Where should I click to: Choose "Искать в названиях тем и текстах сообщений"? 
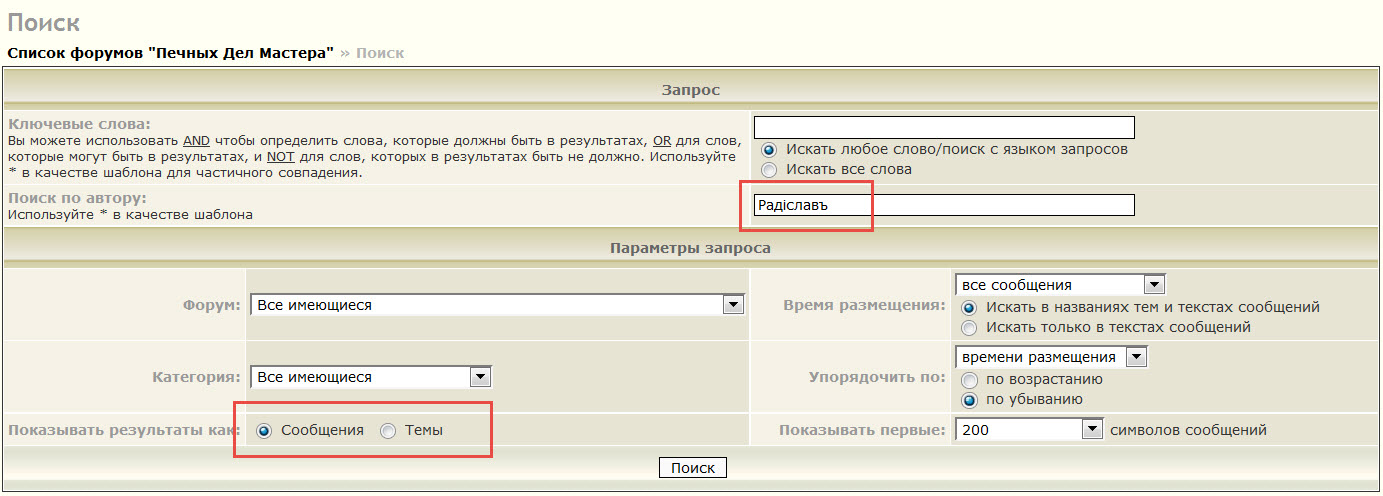tap(968, 307)
